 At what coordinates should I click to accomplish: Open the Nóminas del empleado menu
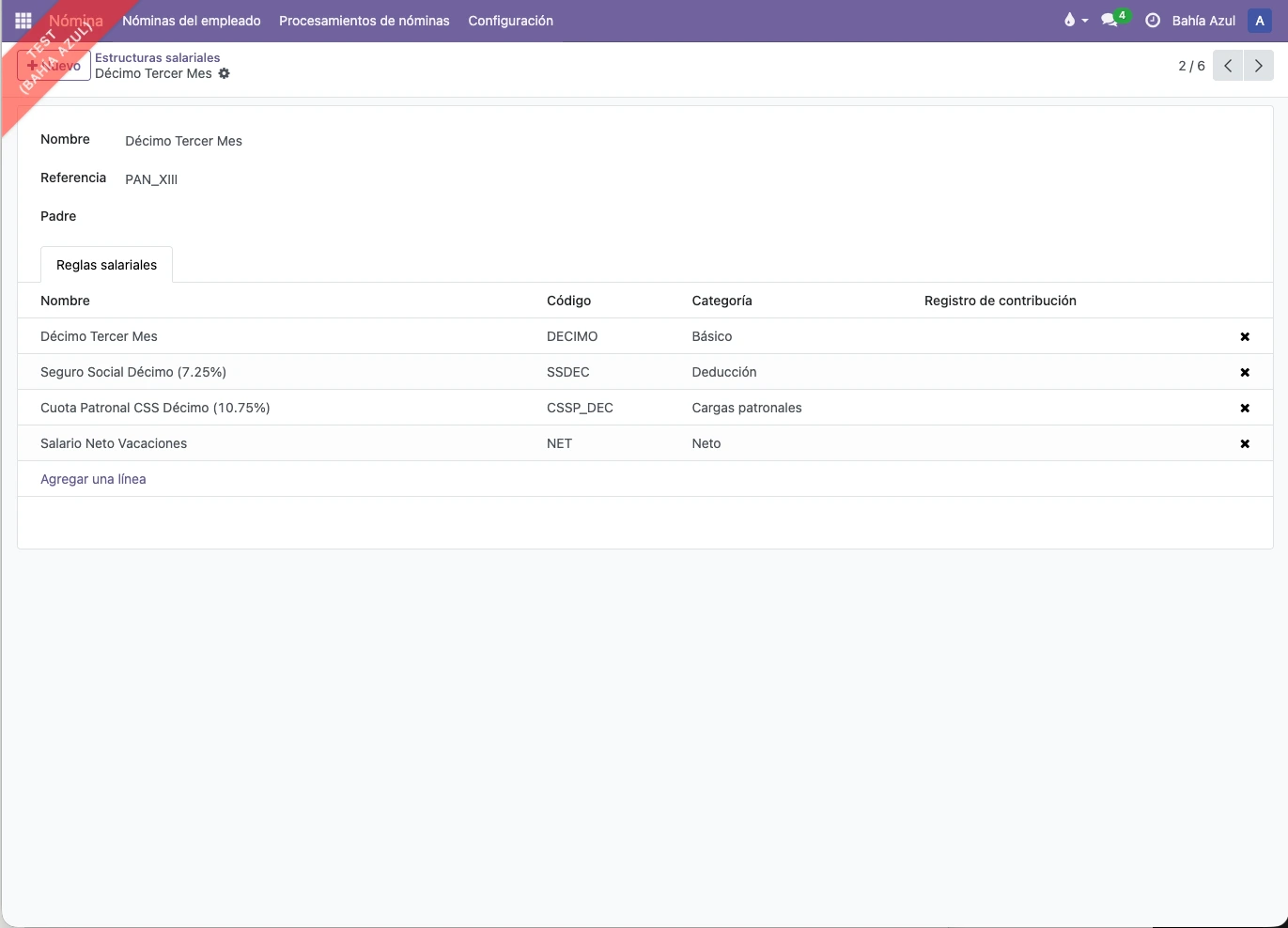coord(192,21)
